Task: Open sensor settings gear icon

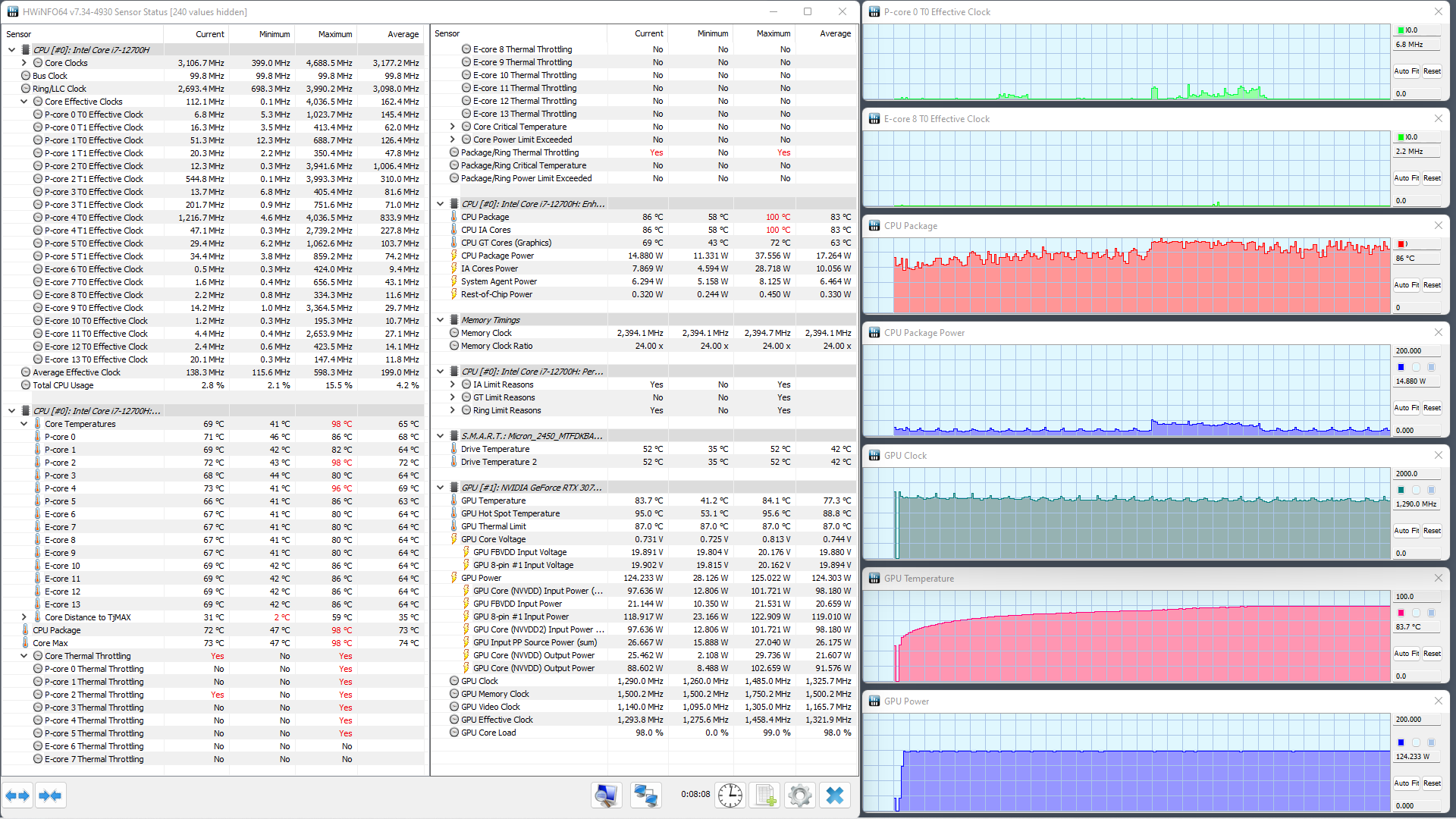Action: (x=799, y=795)
